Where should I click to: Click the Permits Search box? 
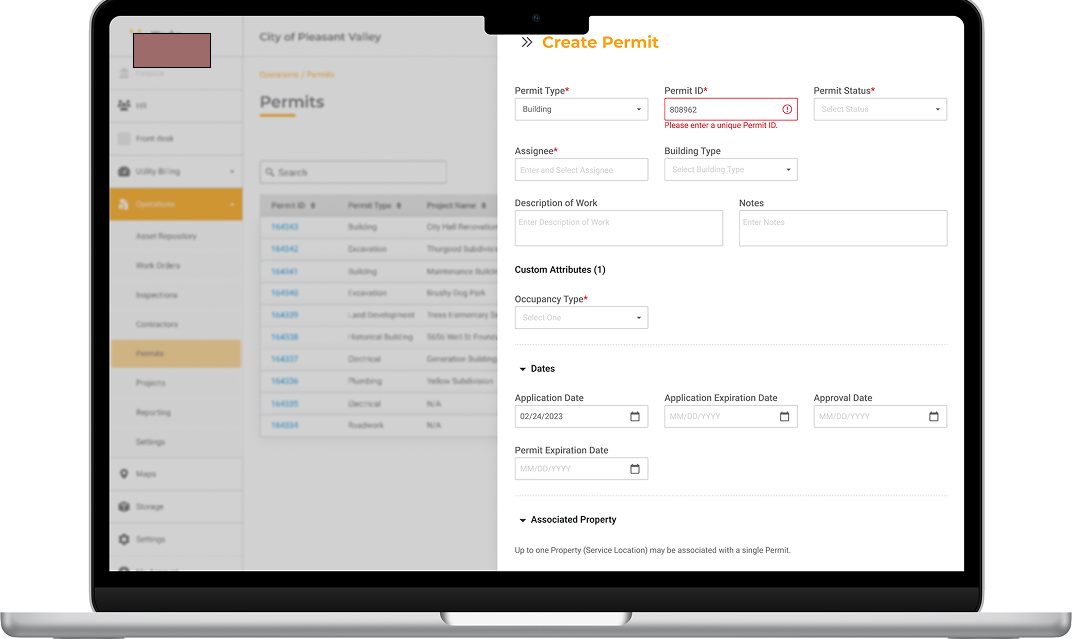pyautogui.click(x=353, y=172)
